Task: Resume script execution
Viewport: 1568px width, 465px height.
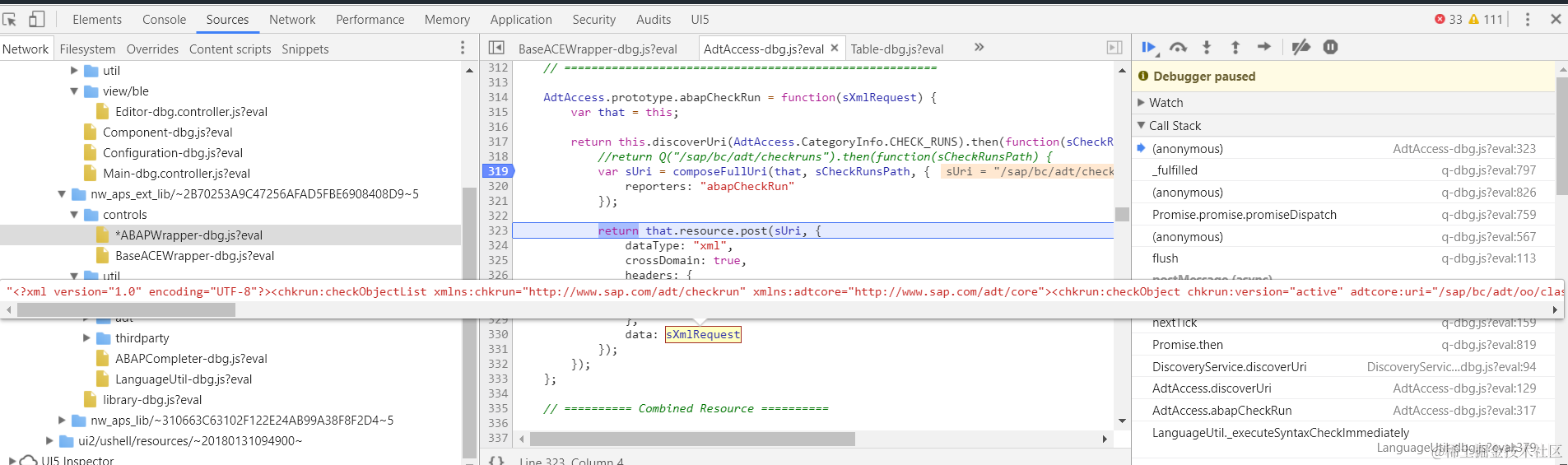Action: tap(1150, 48)
